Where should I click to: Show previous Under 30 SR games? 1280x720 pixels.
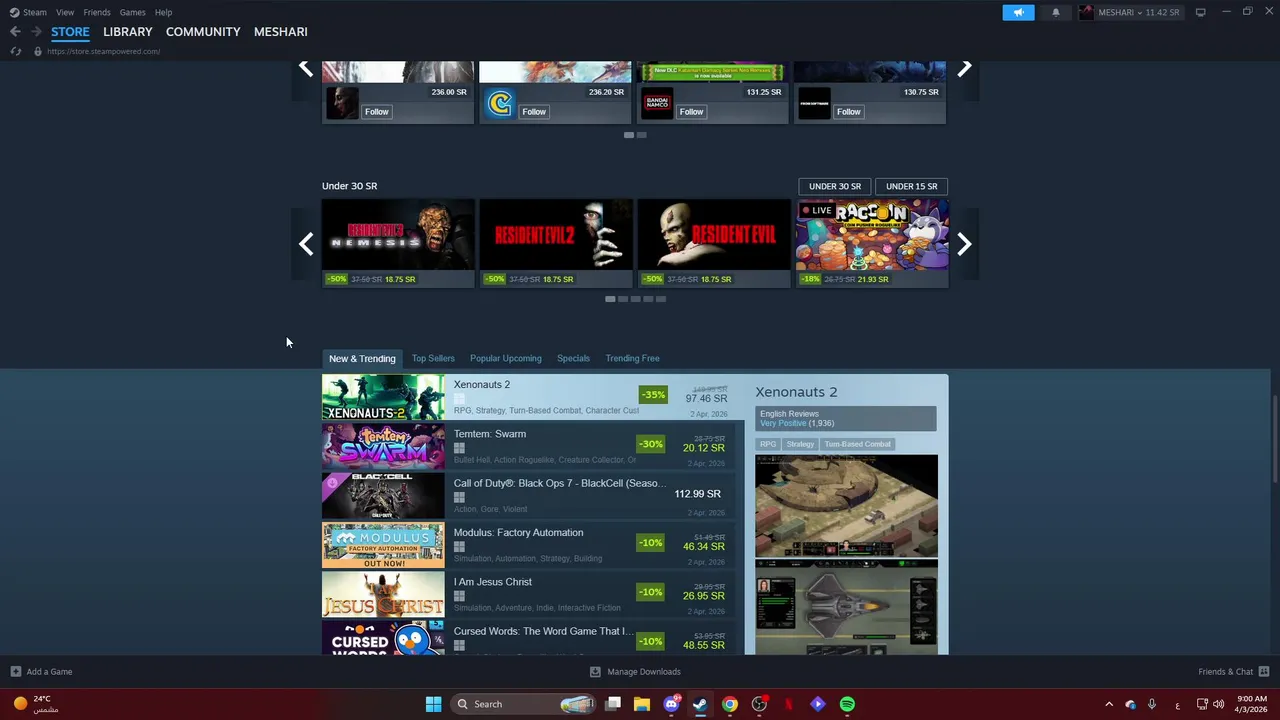(306, 244)
